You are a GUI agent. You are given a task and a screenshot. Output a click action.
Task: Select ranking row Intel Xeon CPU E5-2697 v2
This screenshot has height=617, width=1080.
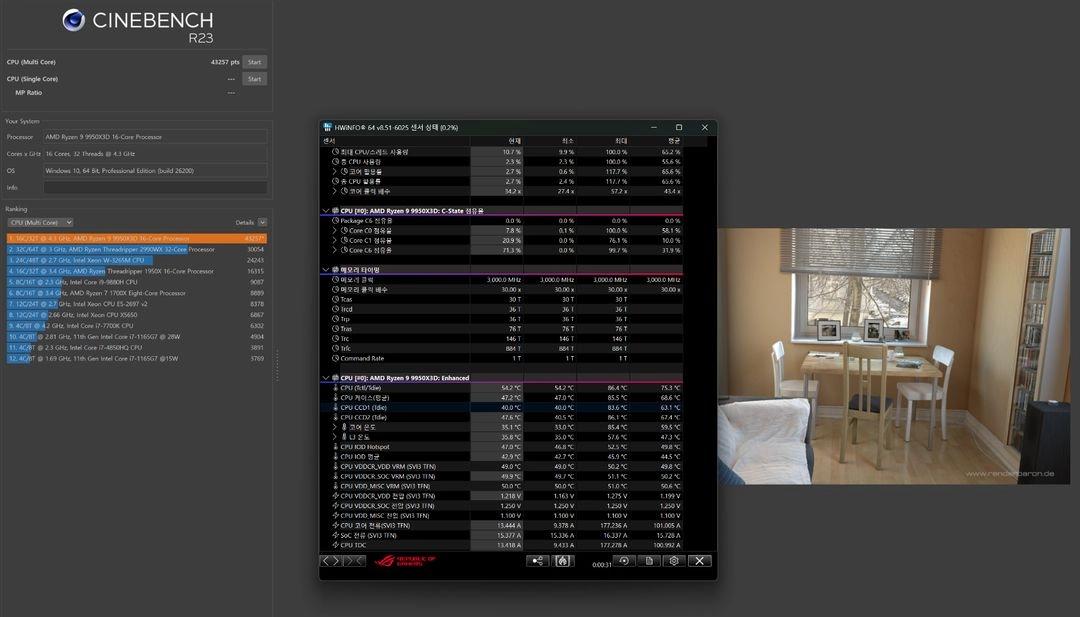pos(136,304)
